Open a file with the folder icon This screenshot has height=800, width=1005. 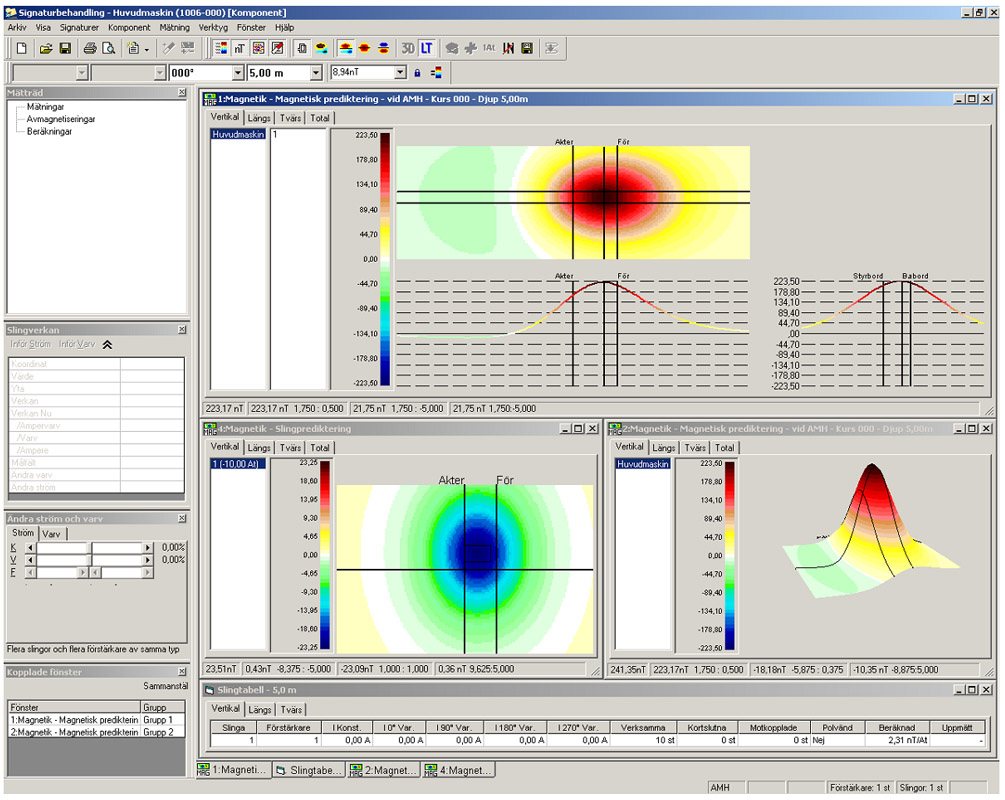tap(46, 48)
